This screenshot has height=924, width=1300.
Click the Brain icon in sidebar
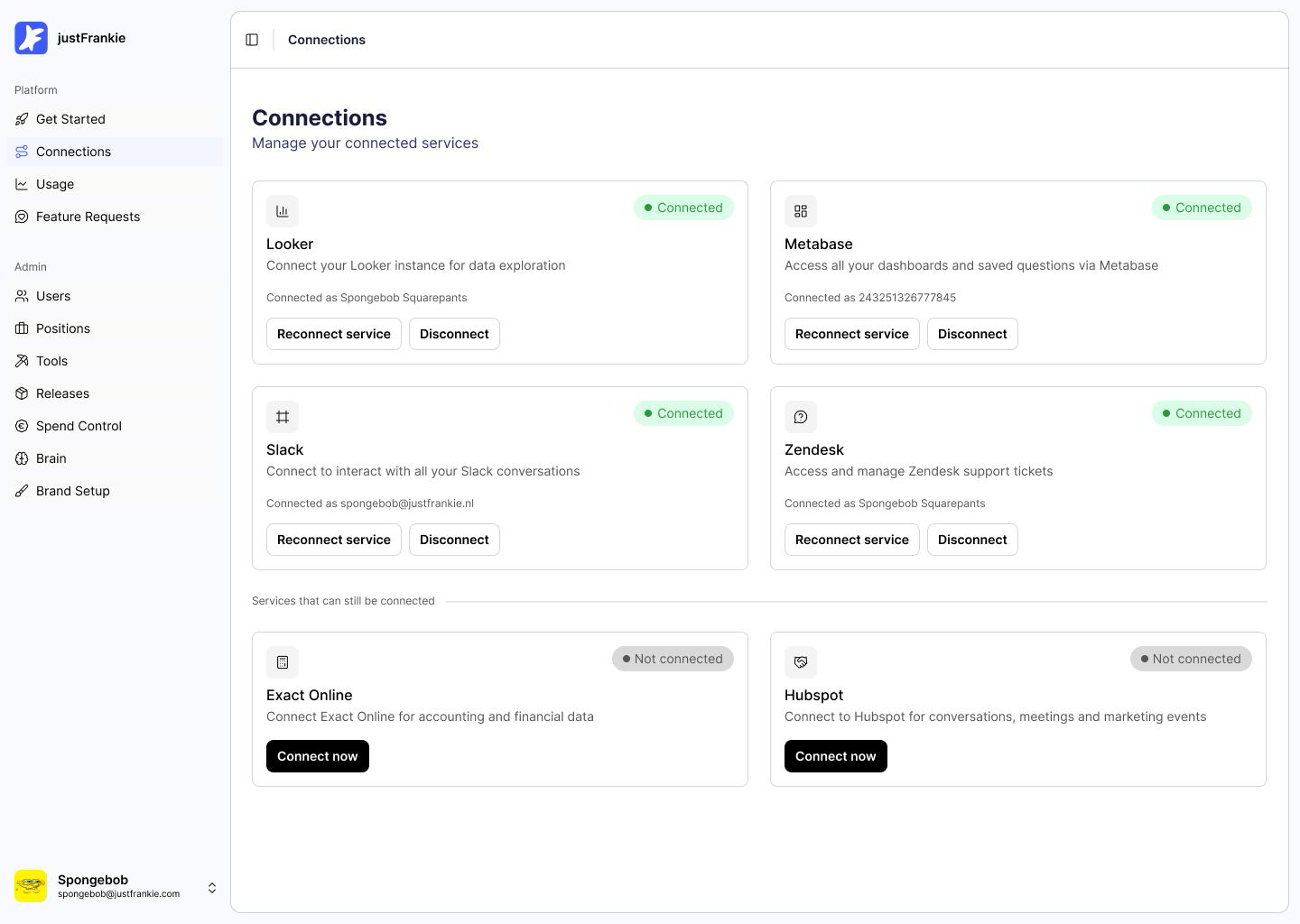tap(22, 458)
